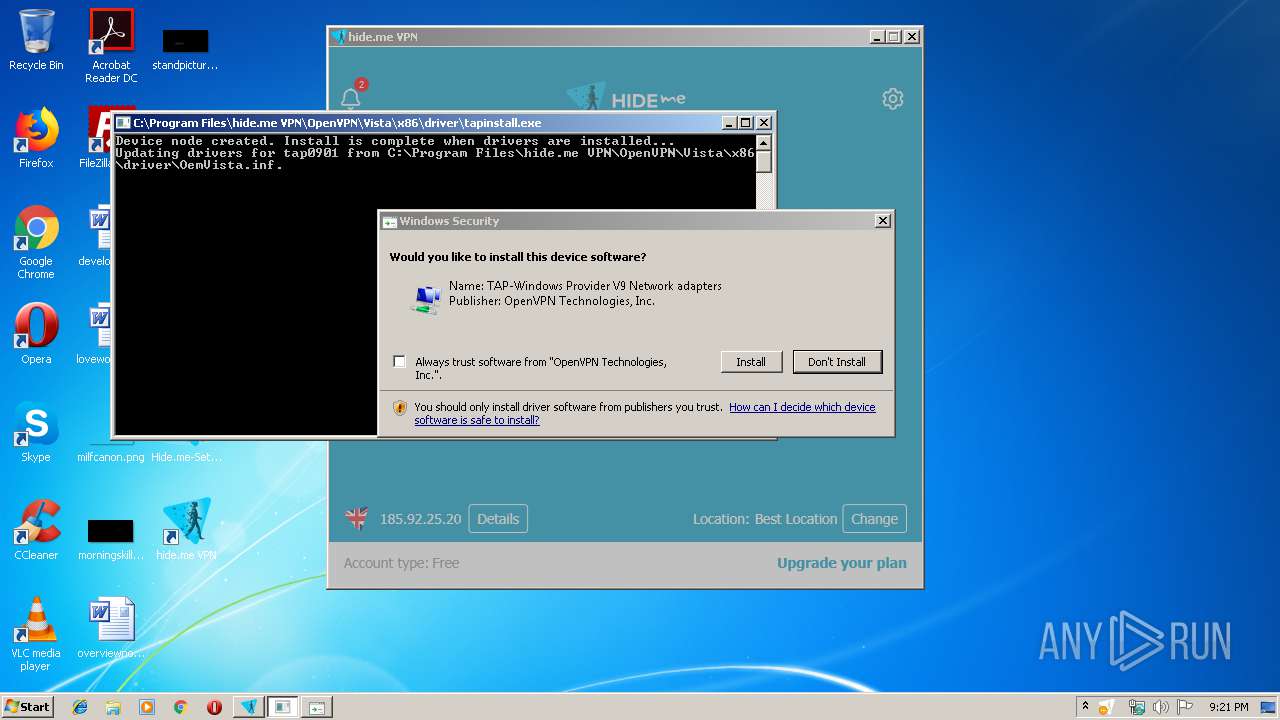
Task: Click Opera icon in the taskbar
Action: [214, 707]
